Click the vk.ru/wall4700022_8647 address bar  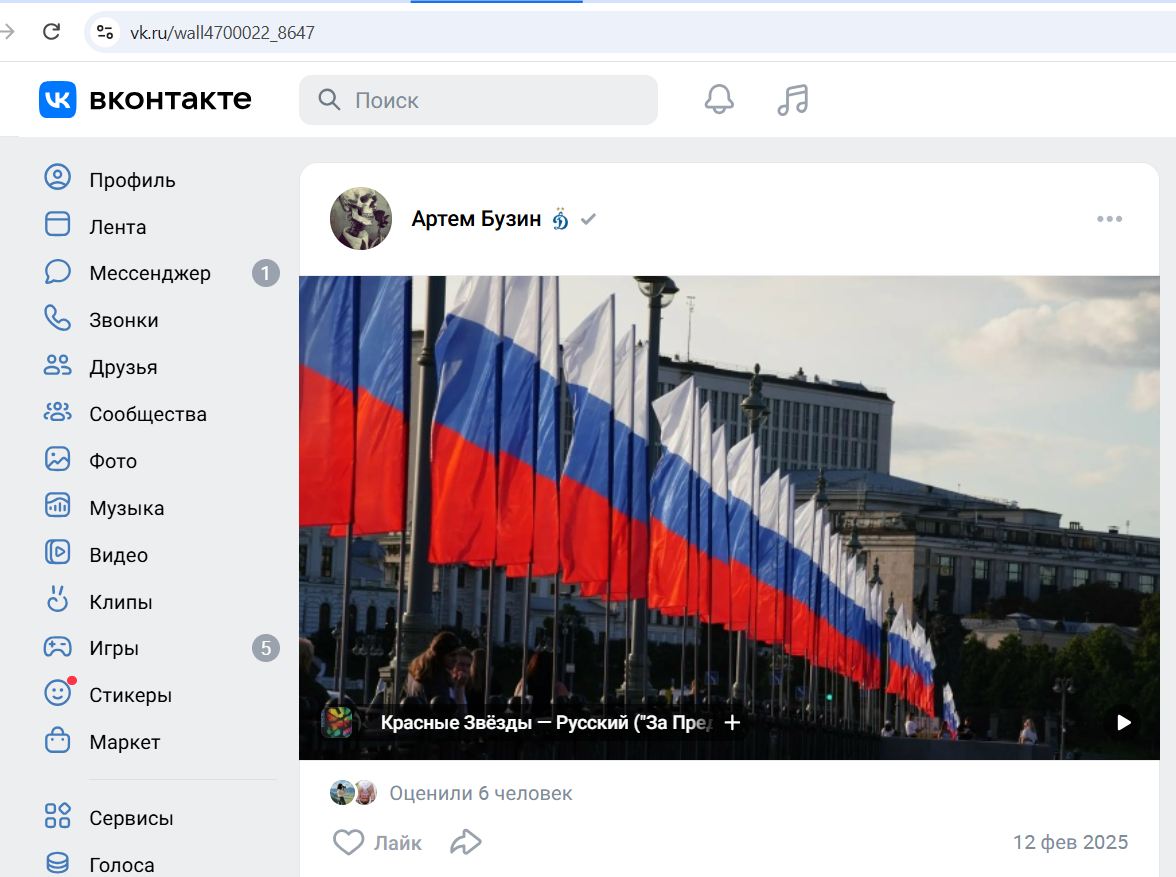(x=222, y=32)
